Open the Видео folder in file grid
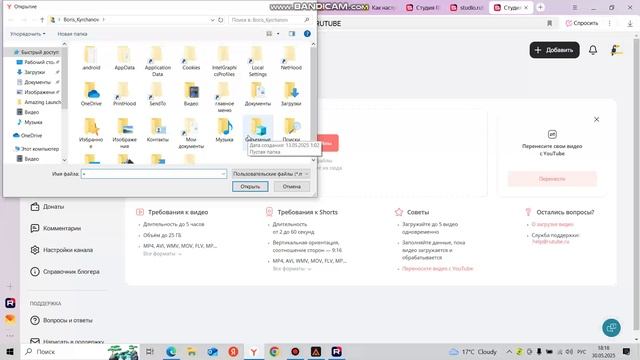 (191, 94)
